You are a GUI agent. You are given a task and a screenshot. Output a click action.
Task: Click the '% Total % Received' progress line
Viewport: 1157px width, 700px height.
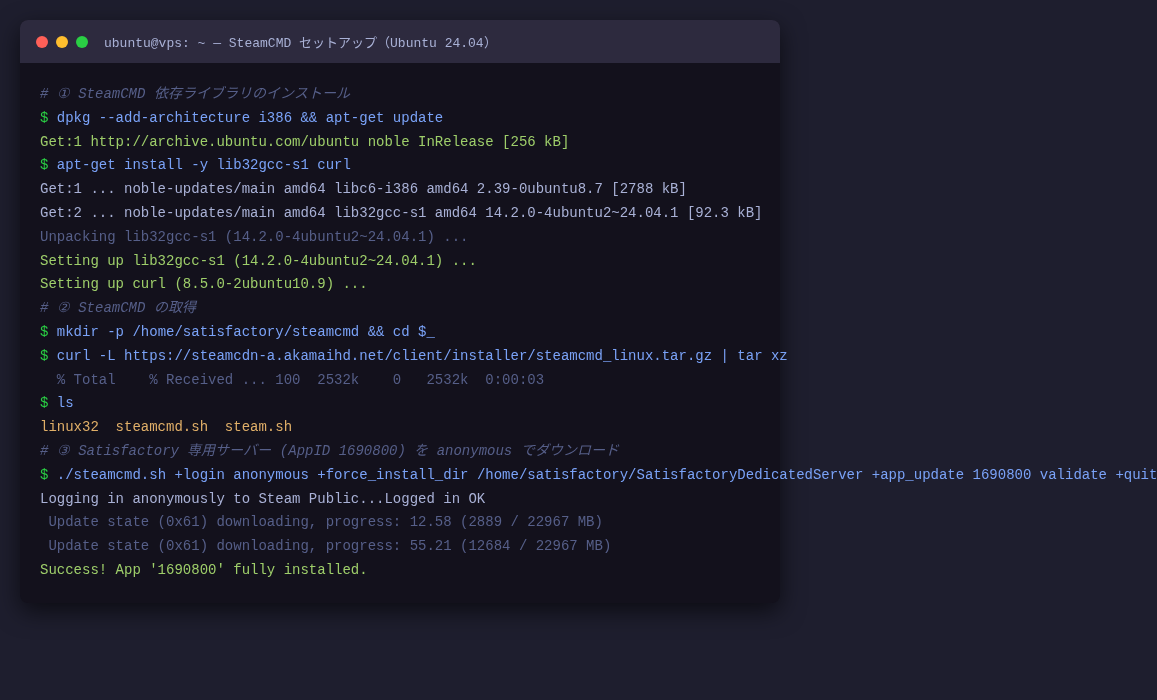point(300,380)
